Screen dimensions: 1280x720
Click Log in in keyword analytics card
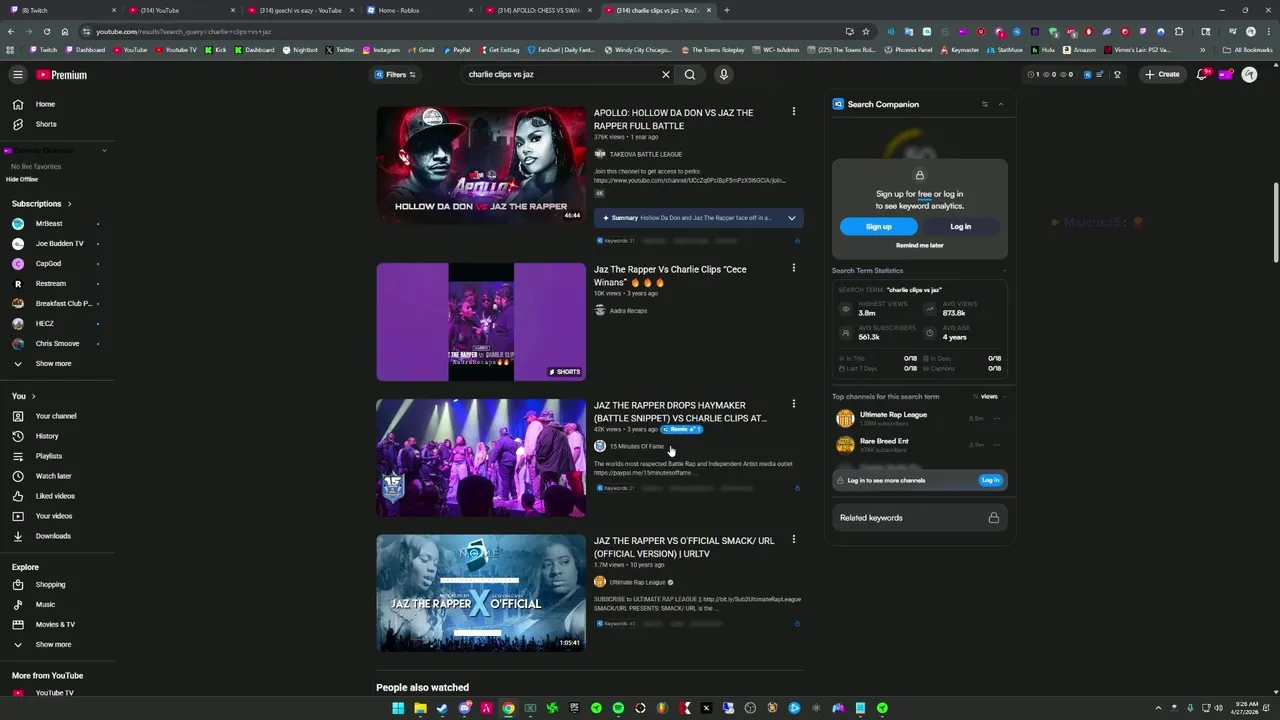point(961,227)
